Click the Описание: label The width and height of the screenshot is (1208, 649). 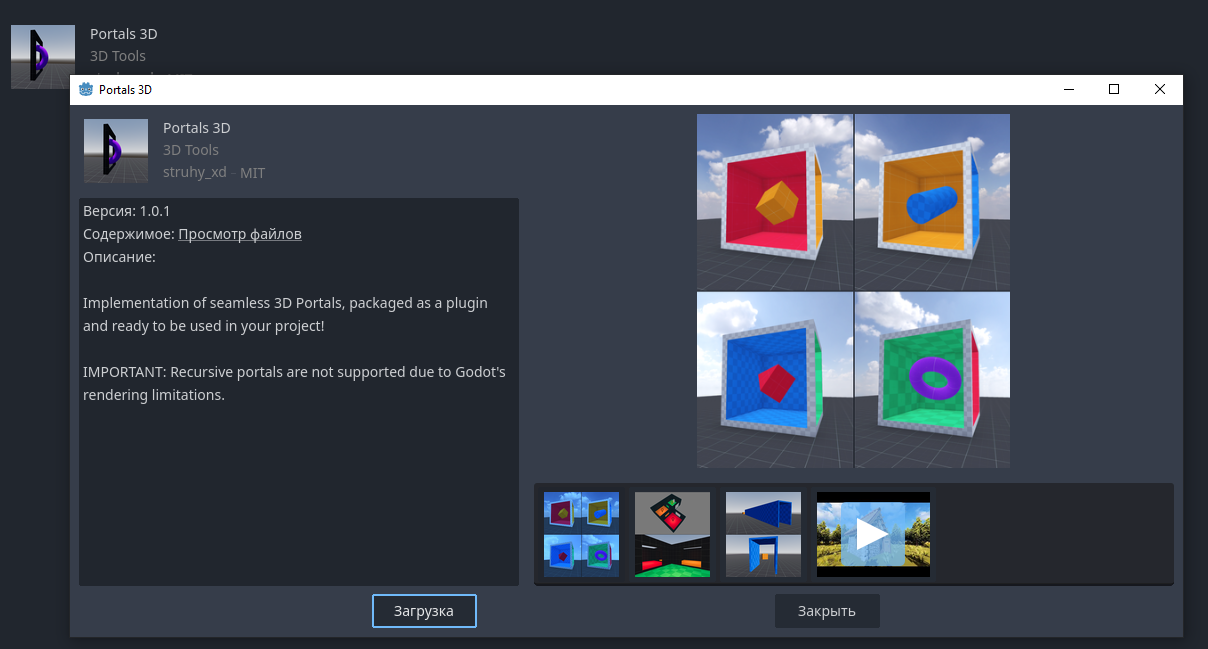[x=120, y=257]
